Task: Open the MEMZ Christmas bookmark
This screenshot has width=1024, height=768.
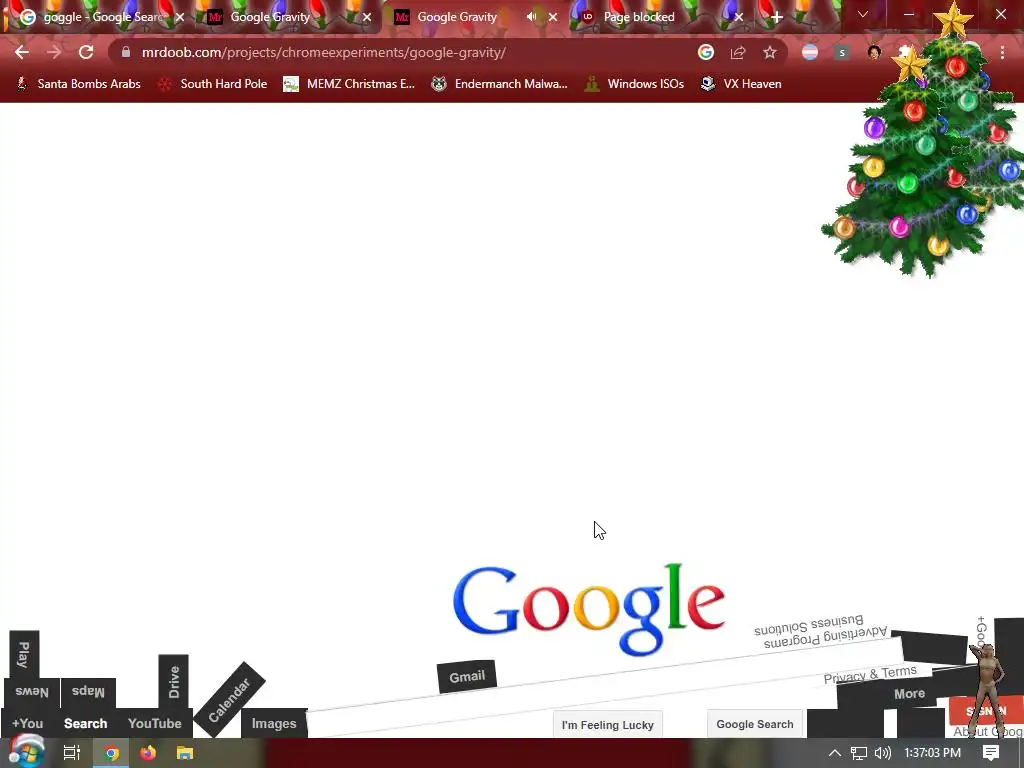Action: click(349, 84)
